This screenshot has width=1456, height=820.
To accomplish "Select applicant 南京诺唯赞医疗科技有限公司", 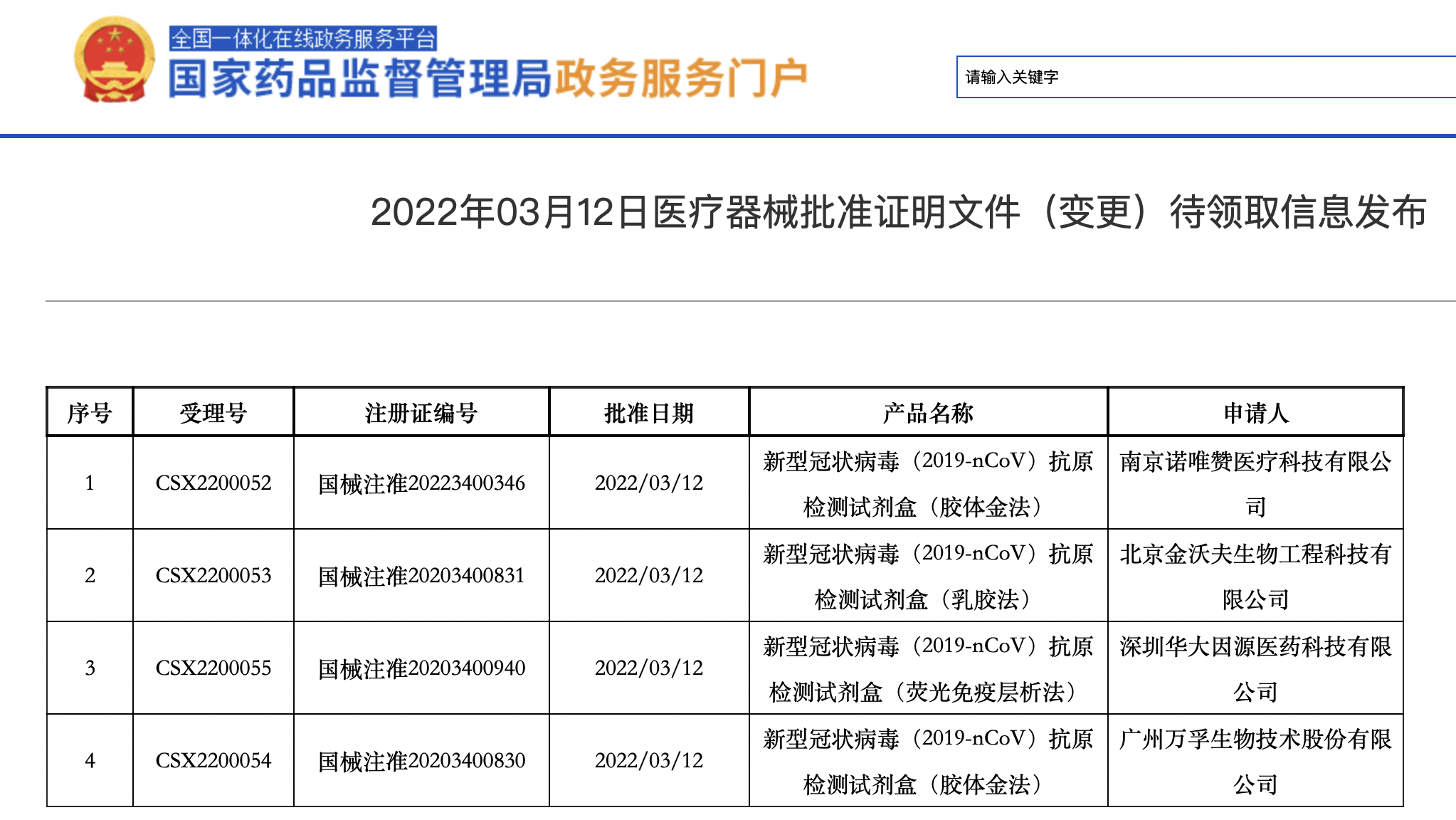I will click(1256, 484).
